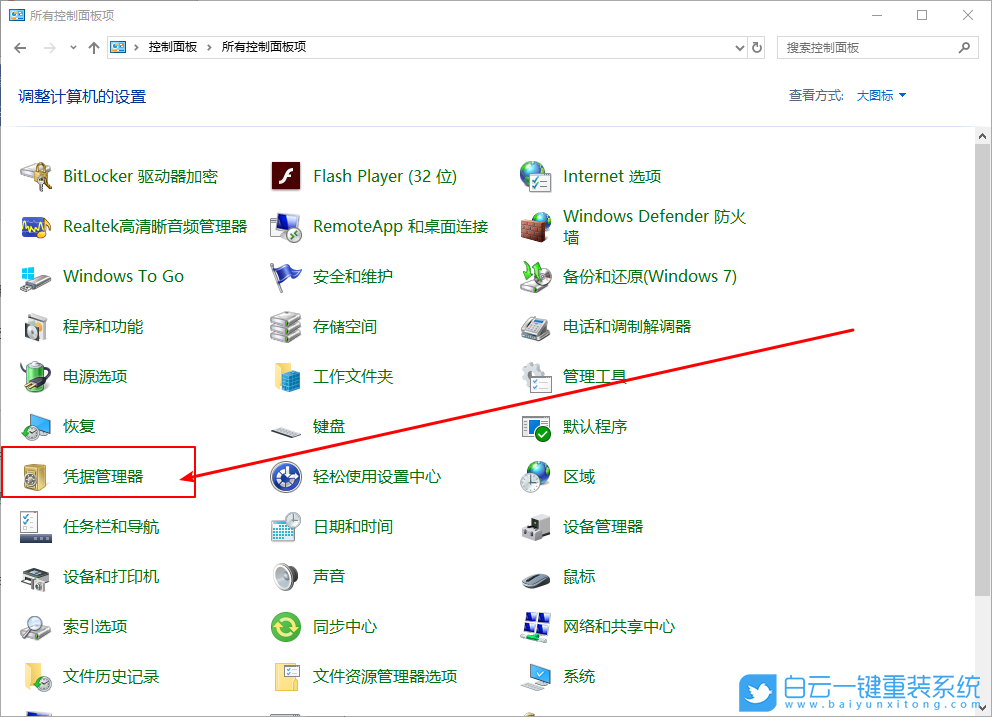The width and height of the screenshot is (992, 717).
Task: Expand the address bar history dropdown
Action: (738, 47)
